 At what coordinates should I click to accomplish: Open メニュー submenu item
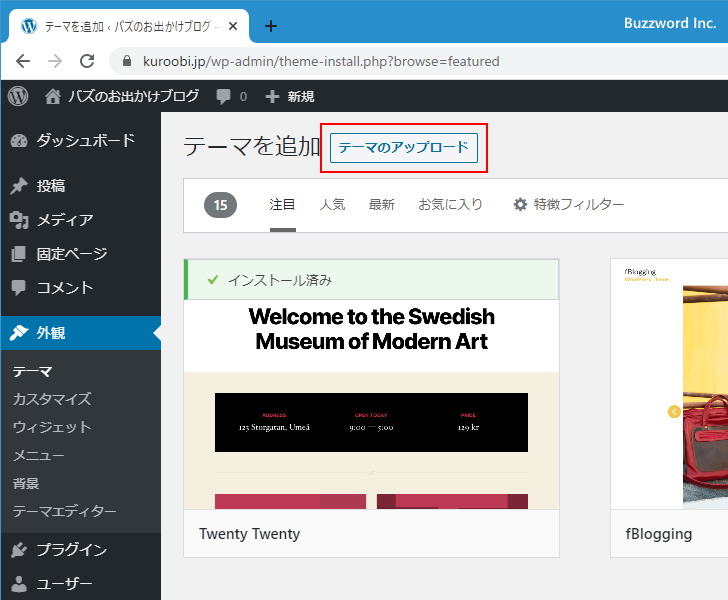point(39,455)
